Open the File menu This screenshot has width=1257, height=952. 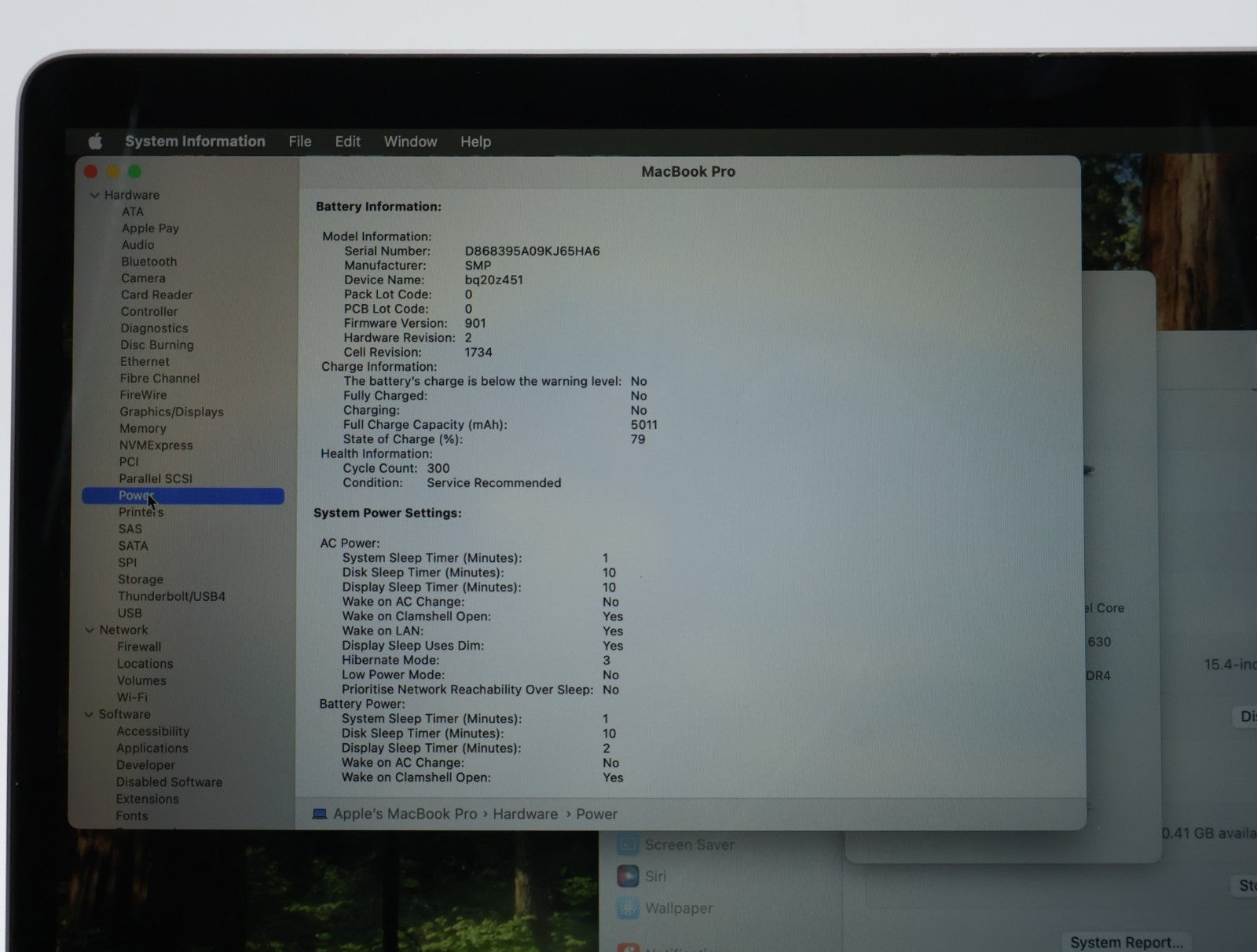pyautogui.click(x=299, y=141)
